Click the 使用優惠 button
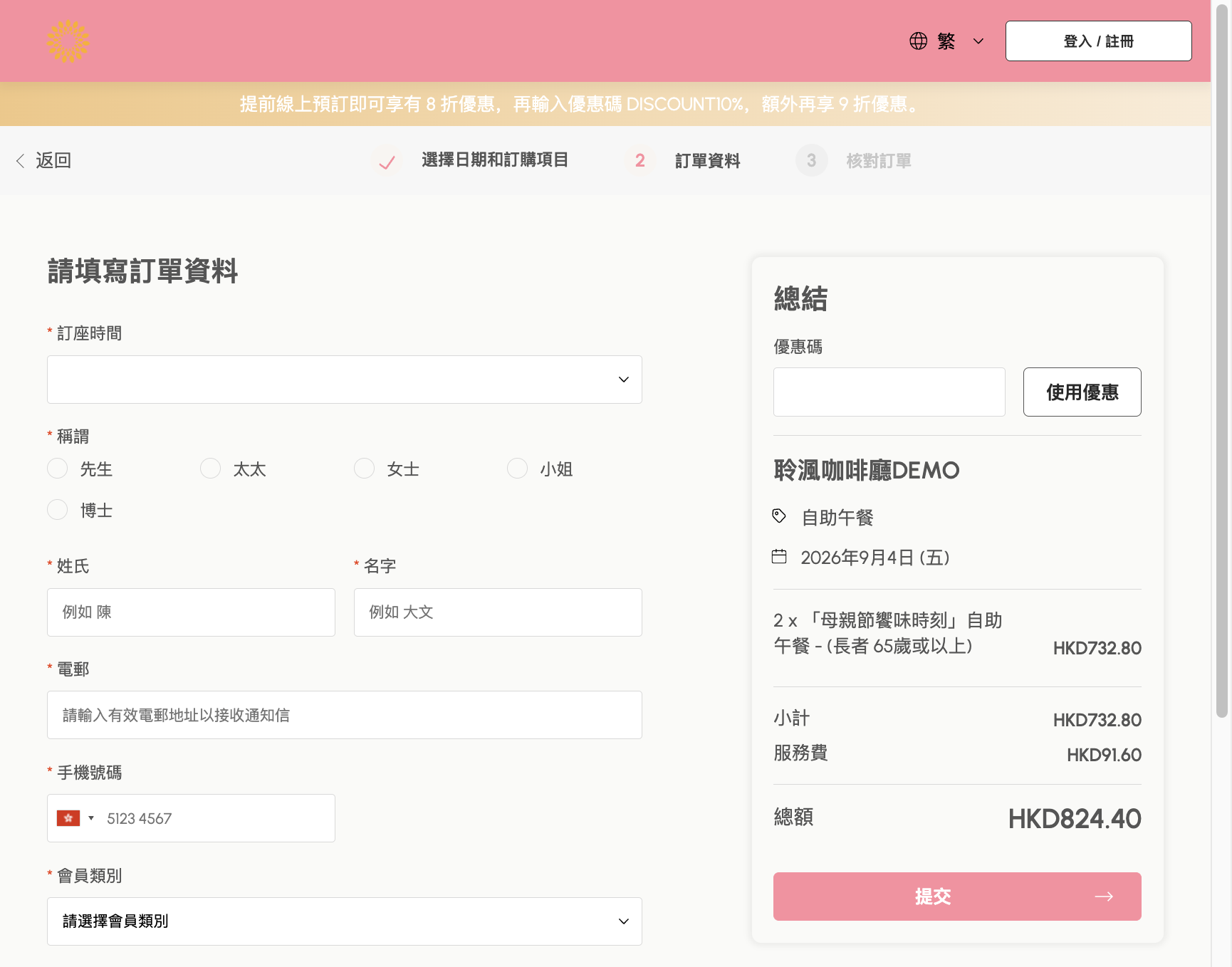1232x967 pixels. point(1082,392)
